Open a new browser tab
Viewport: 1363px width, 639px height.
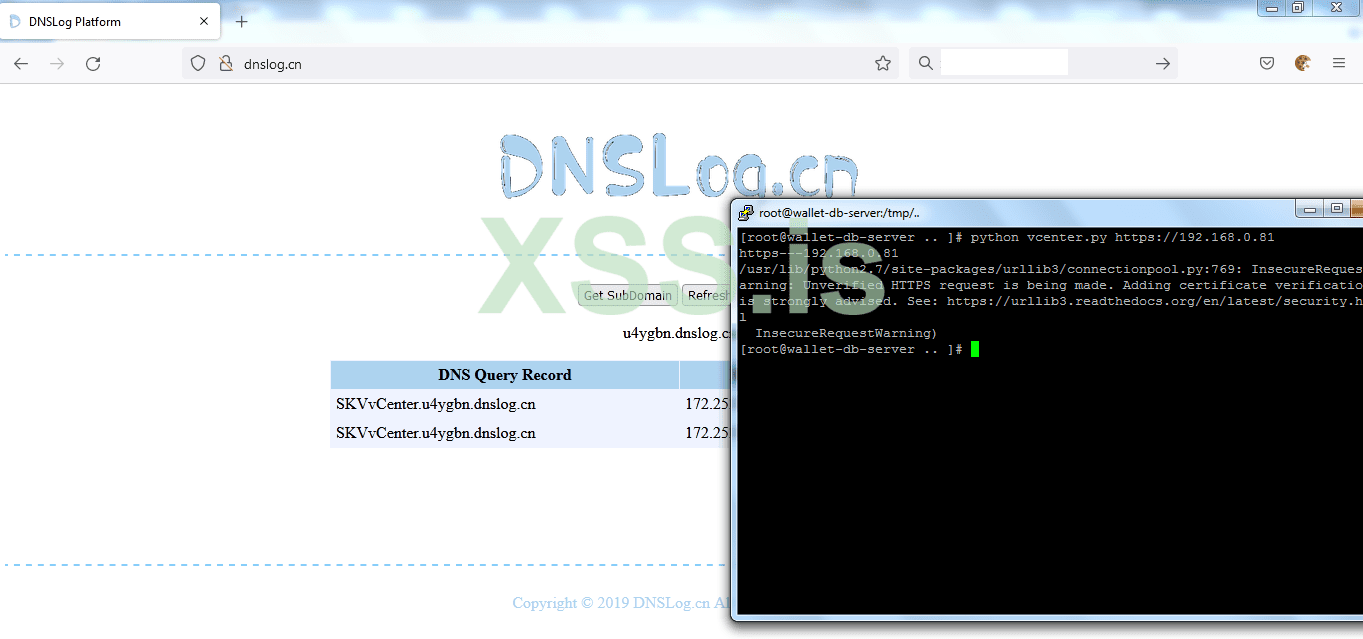coord(241,21)
